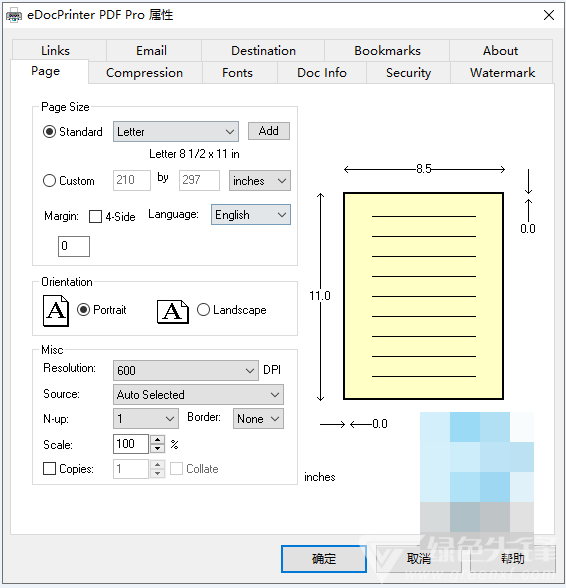
Task: Decrease Scale with the down spinner arrow
Action: coord(158,448)
